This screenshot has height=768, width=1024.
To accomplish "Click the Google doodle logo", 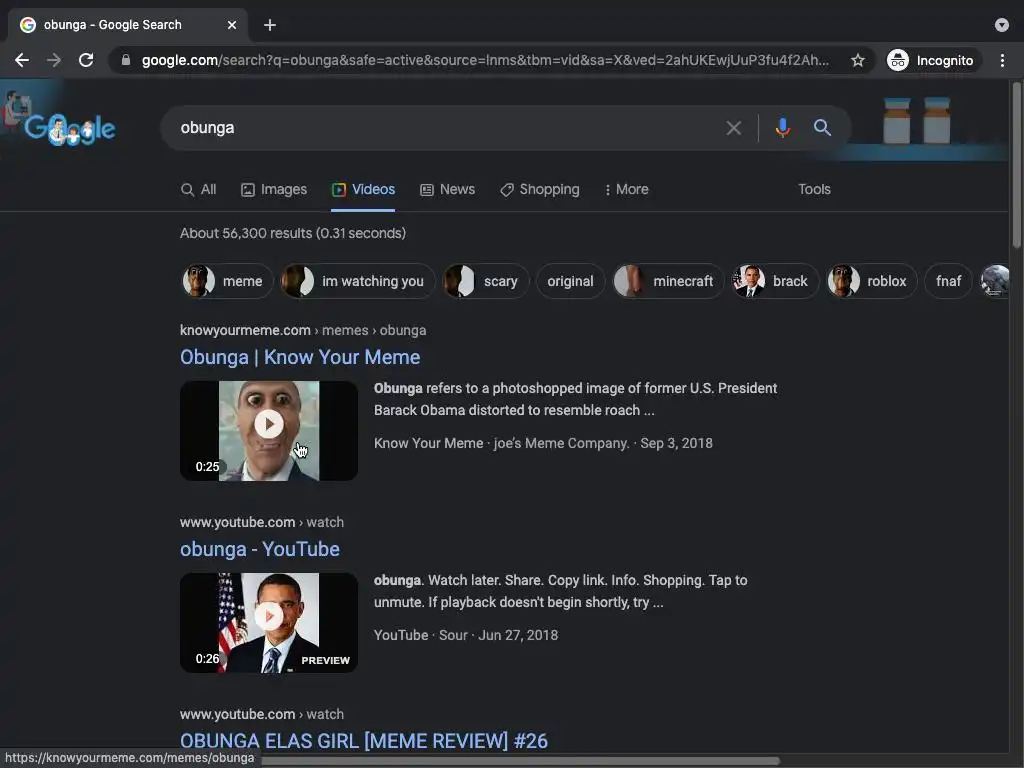I will pos(69,127).
